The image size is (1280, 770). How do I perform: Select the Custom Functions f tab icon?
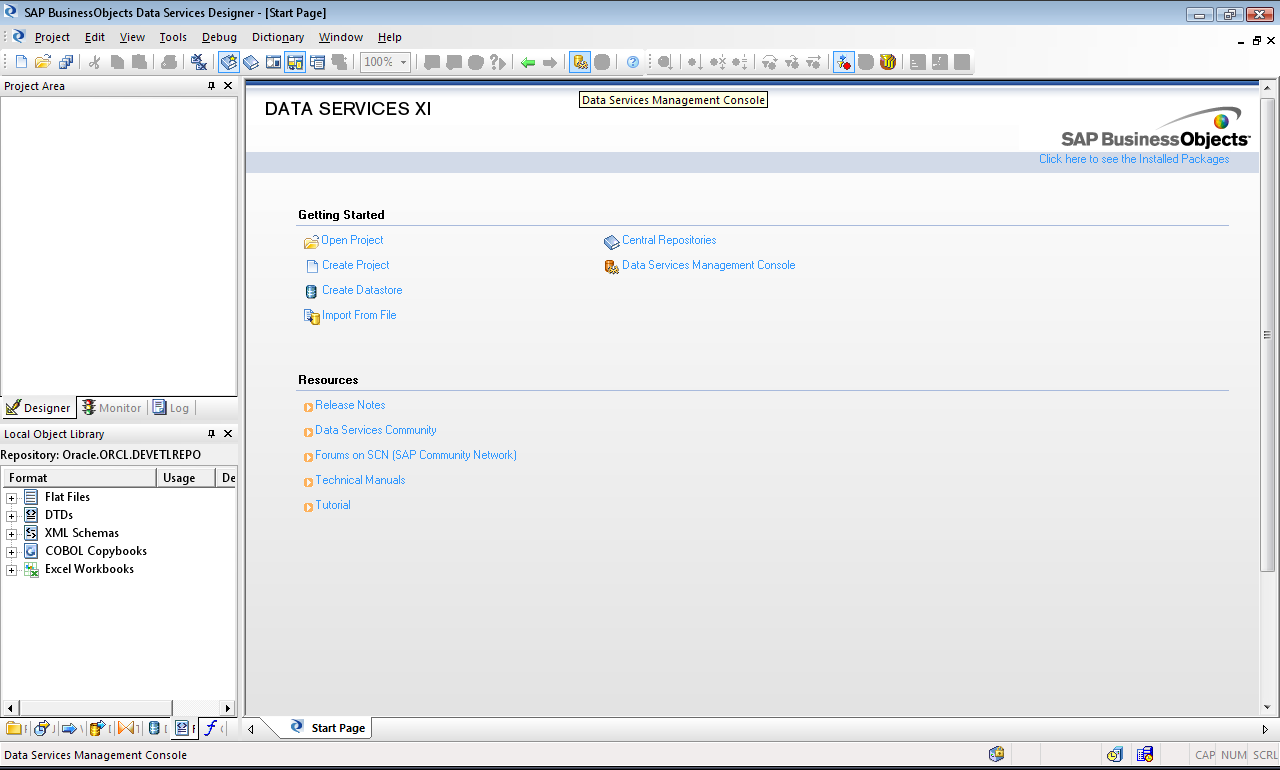[211, 728]
